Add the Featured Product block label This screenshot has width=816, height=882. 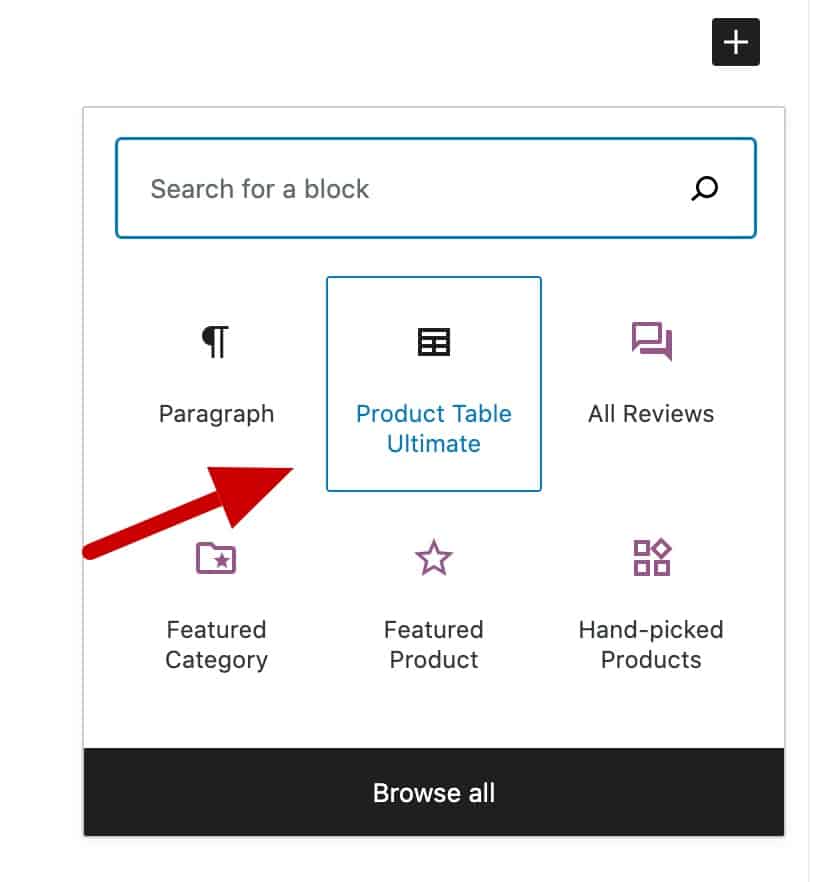pyautogui.click(x=434, y=645)
